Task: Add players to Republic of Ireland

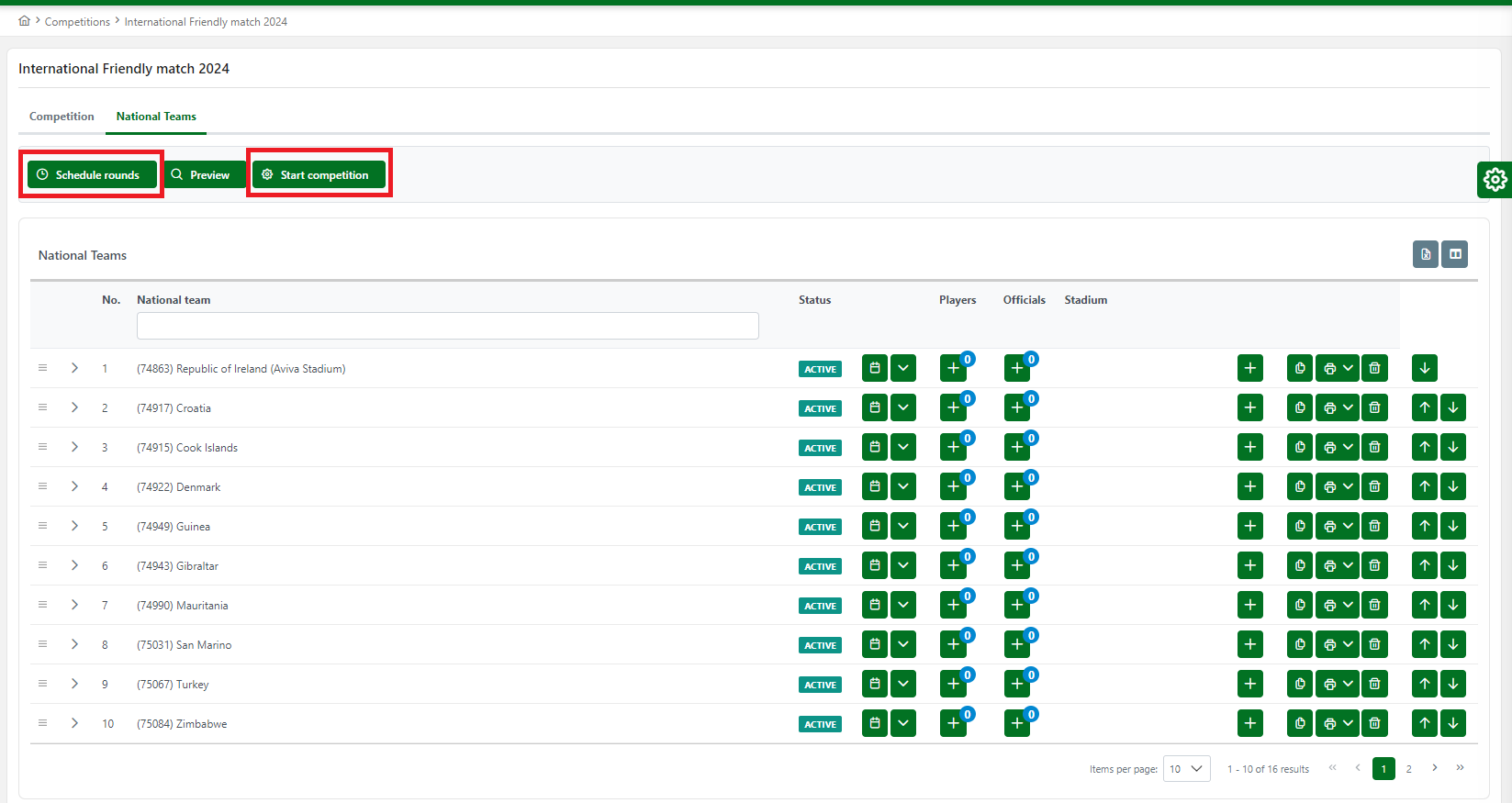Action: [x=953, y=369]
